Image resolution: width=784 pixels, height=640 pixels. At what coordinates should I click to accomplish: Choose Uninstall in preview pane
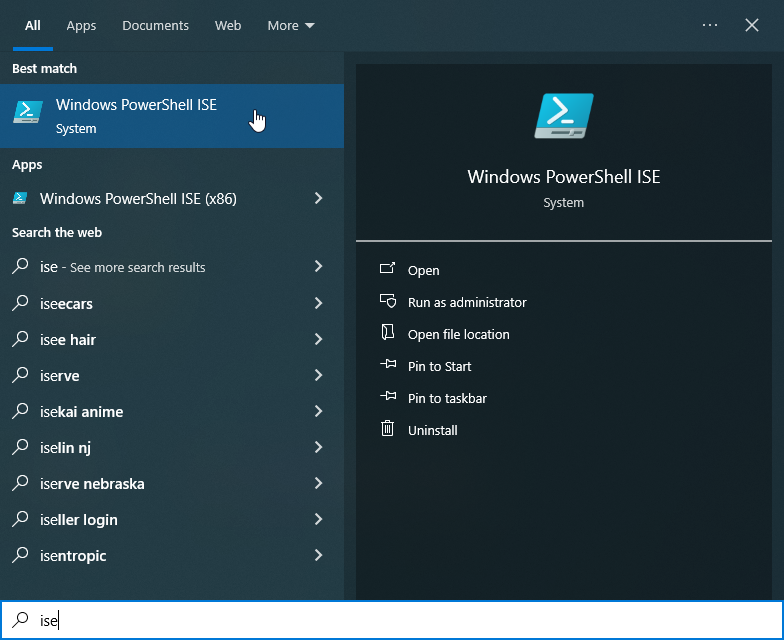point(432,430)
